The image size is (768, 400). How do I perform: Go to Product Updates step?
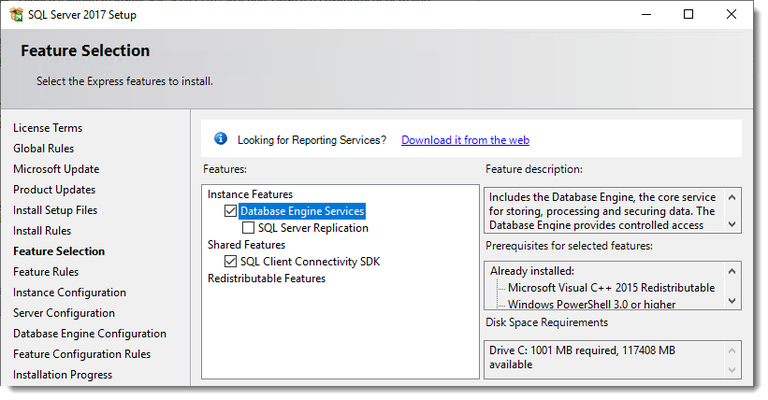[x=54, y=189]
